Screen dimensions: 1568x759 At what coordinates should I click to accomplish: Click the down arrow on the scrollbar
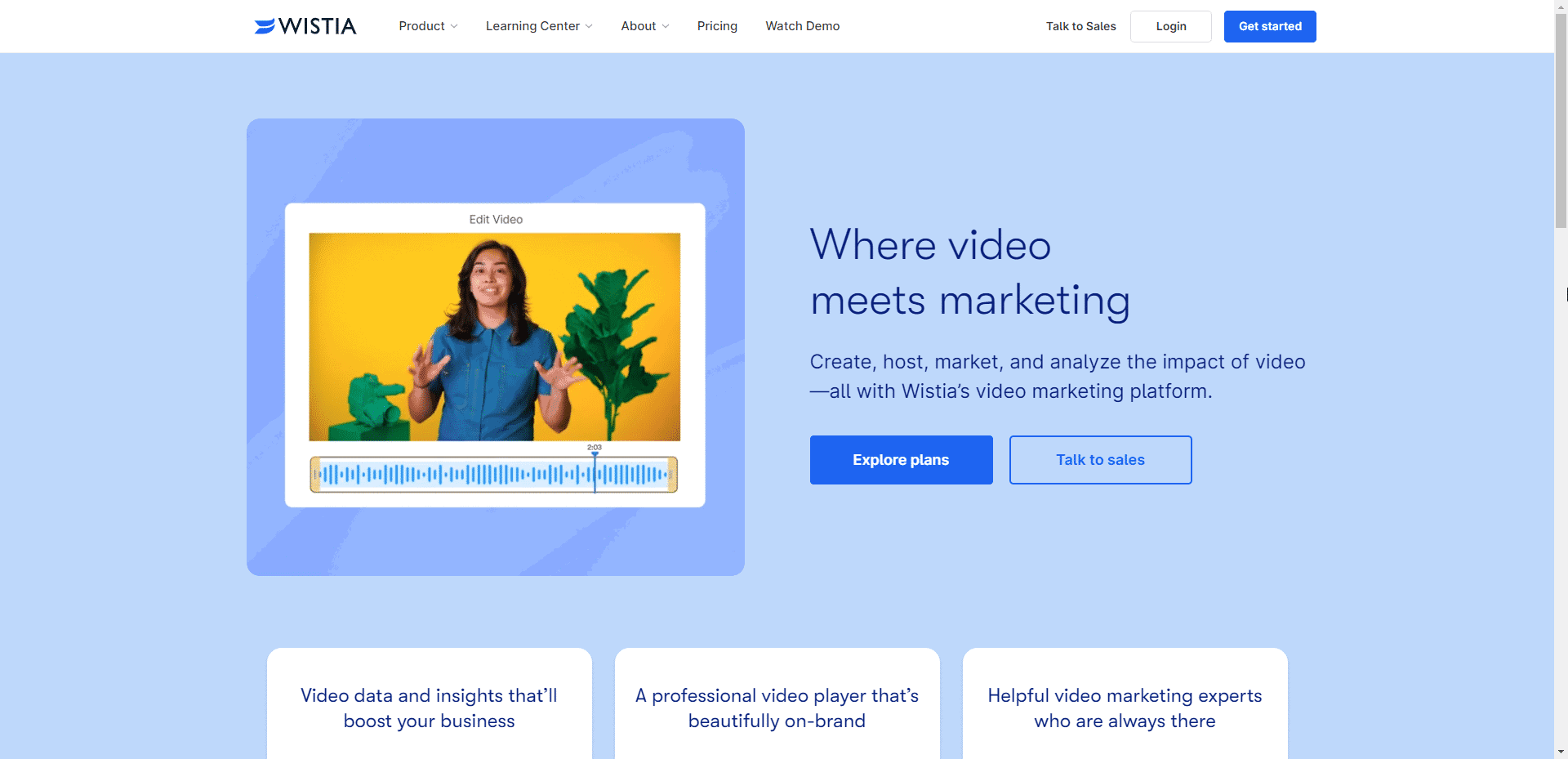[x=1561, y=749]
